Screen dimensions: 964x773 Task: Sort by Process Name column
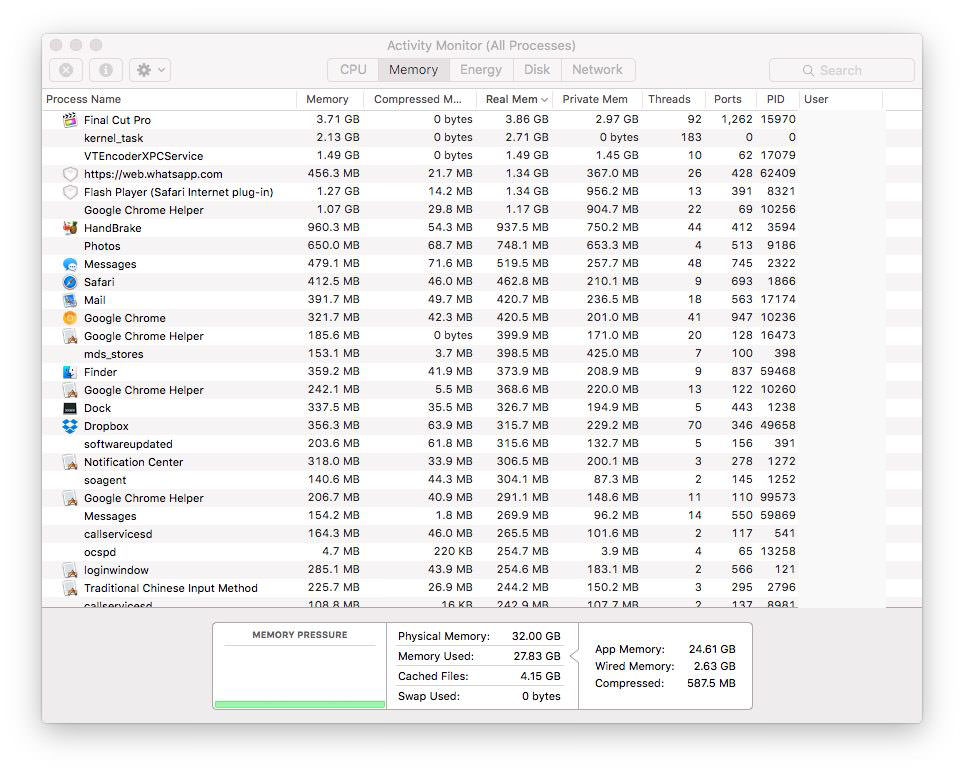[x=170, y=100]
